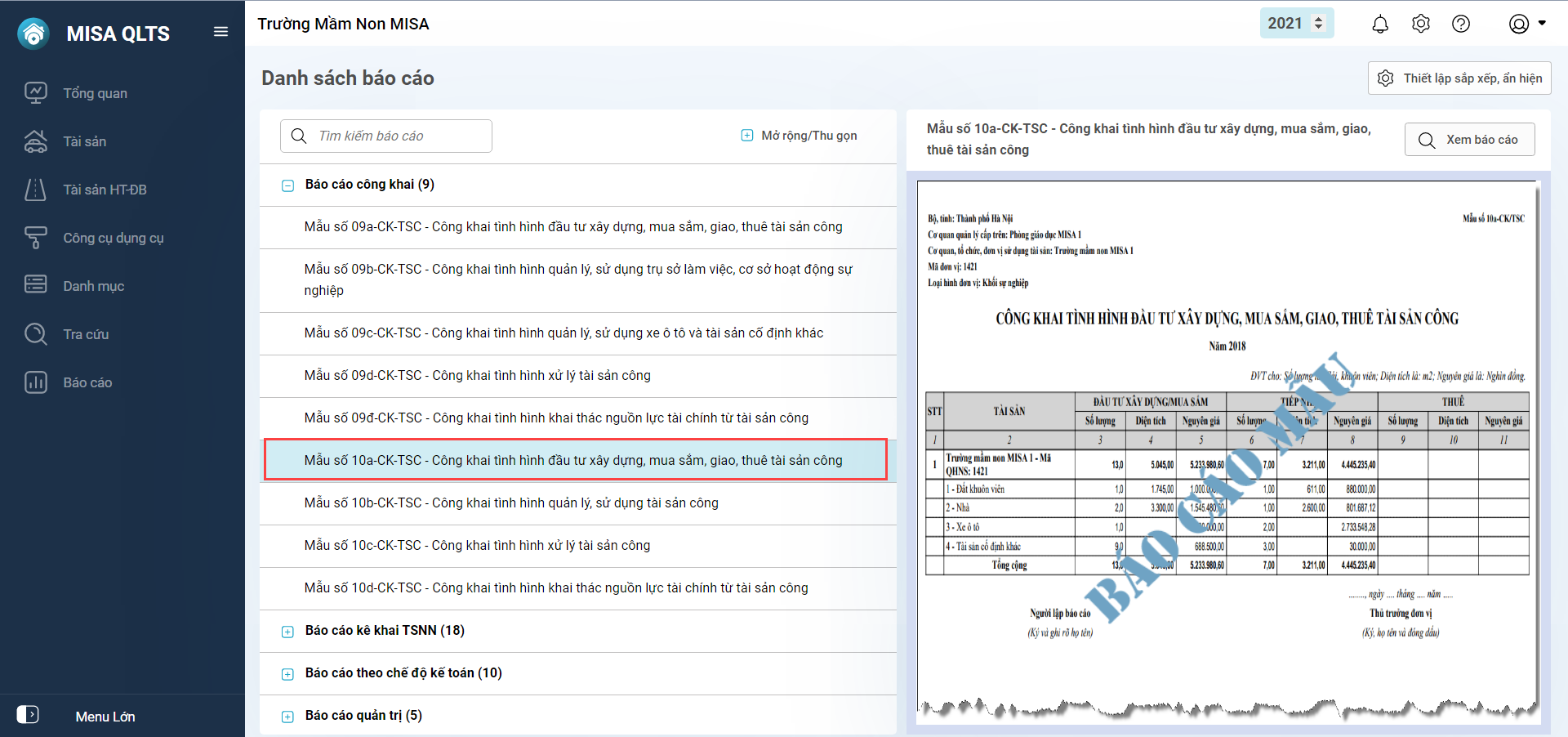Focus the Tìm kiếm báo cáo search field

click(386, 136)
